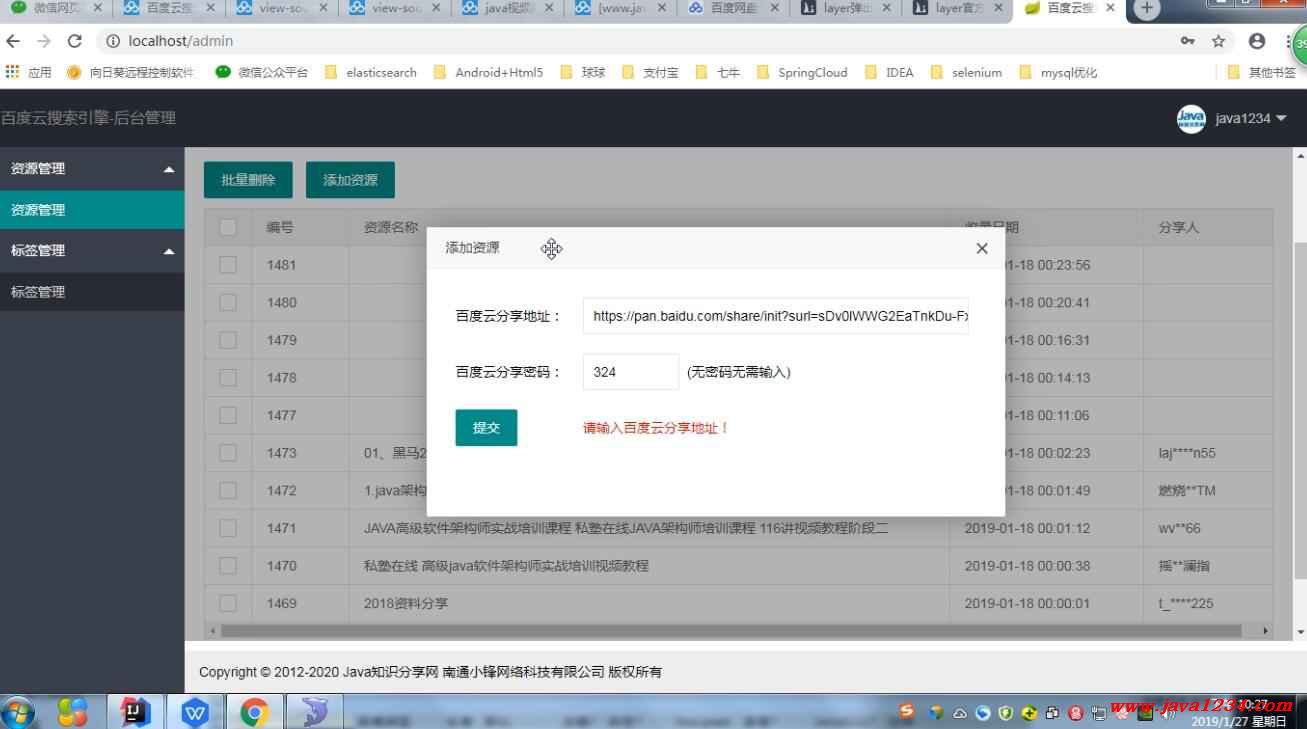
Task: Switch to the 百度网盘 browser tab
Action: (734, 8)
